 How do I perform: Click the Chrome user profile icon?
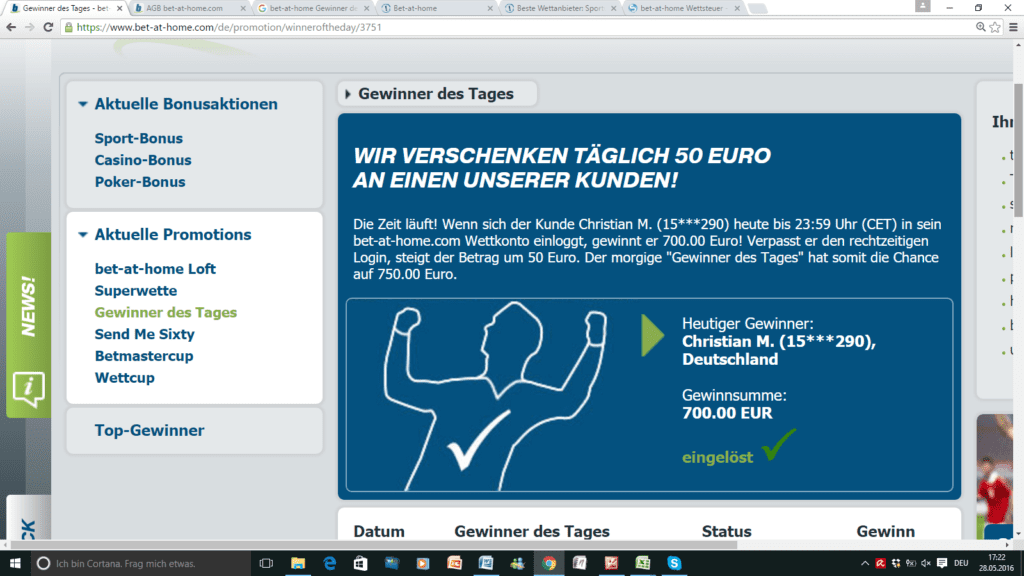(922, 7)
